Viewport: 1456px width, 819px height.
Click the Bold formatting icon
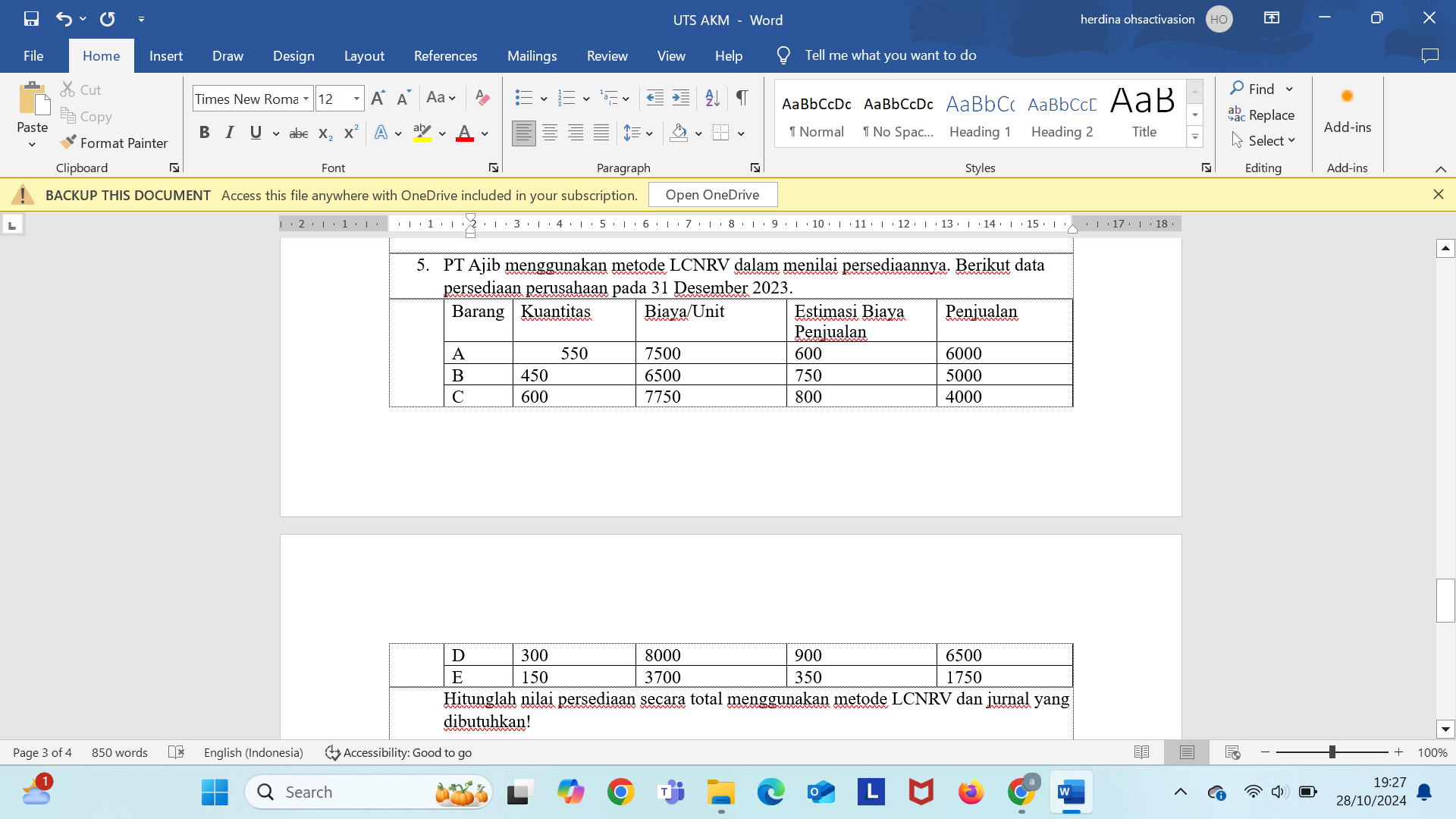point(204,132)
